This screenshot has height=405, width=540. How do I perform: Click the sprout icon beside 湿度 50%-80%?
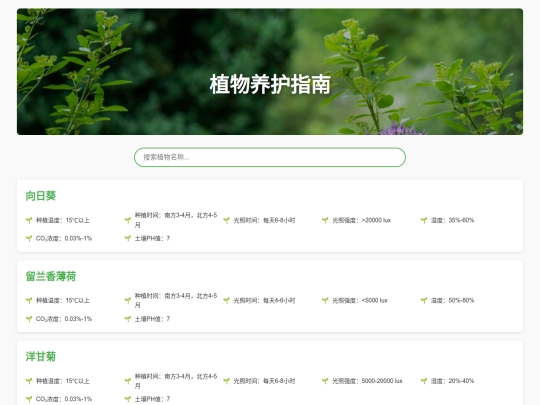pos(424,301)
